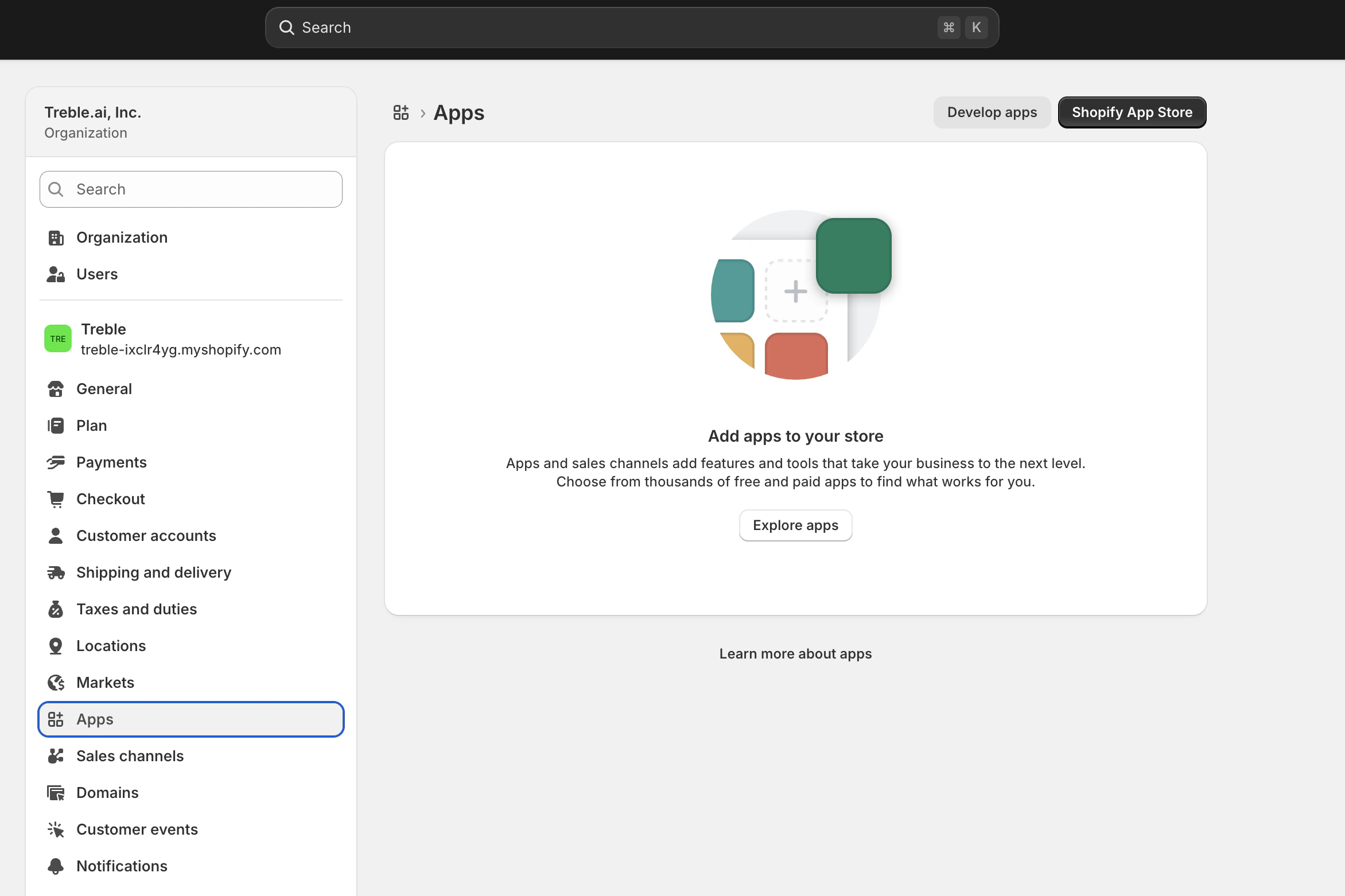Click the Markets globe icon
Viewport: 1345px width, 896px height.
(x=56, y=683)
